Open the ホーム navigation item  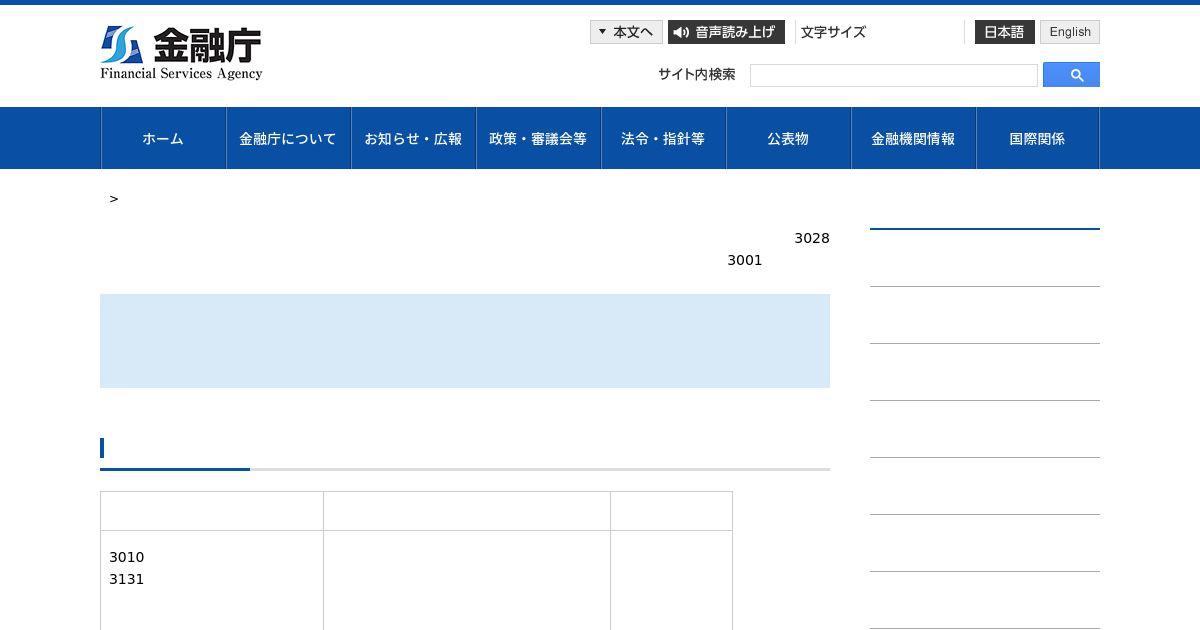(163, 138)
